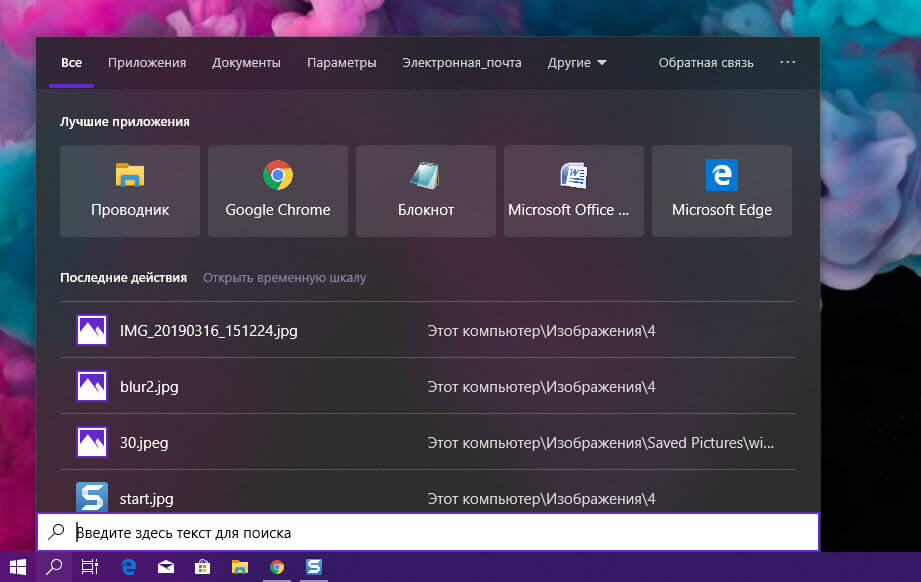Click Snagit icon beside start.jpg
Screen dimensions: 921x582
[92, 497]
